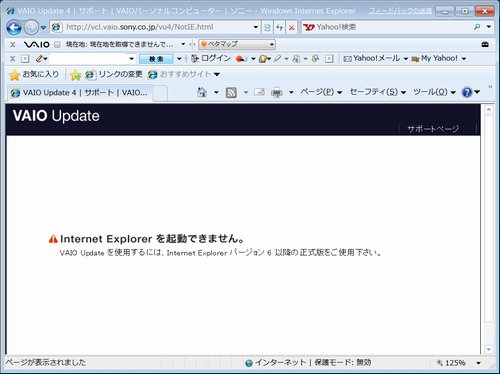Stop loading with the red X icon

pos(291,27)
